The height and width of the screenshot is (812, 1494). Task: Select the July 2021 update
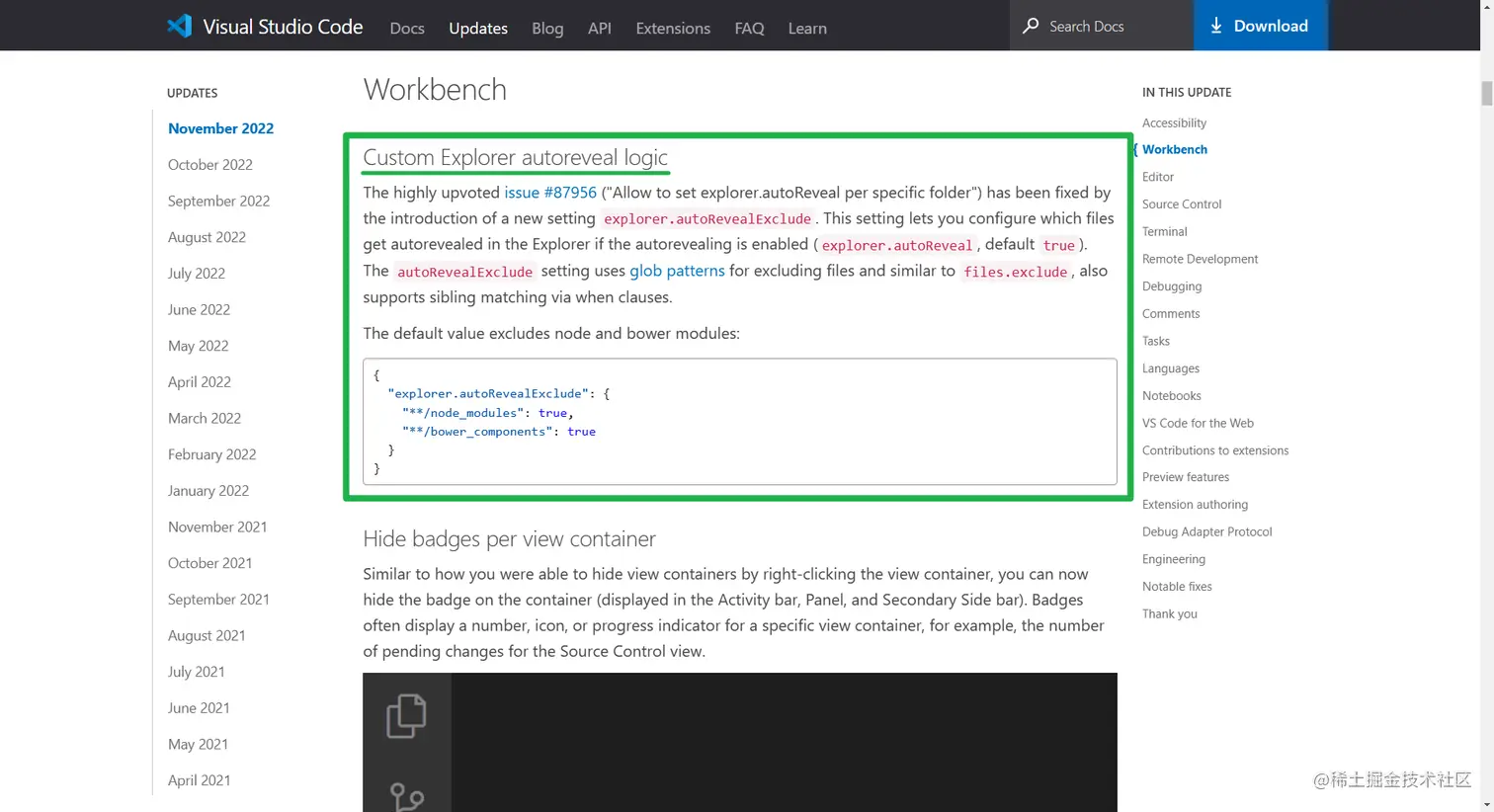point(196,672)
